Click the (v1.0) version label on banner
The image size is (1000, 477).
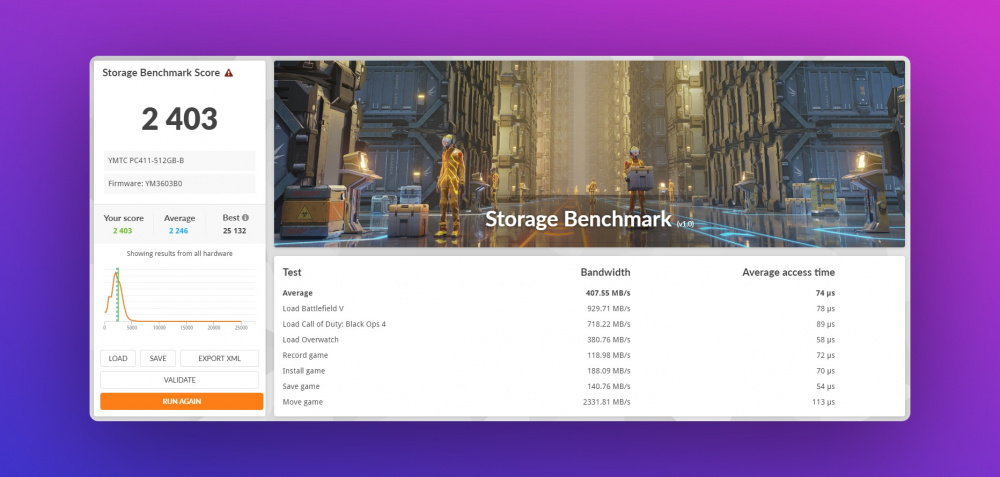click(685, 224)
